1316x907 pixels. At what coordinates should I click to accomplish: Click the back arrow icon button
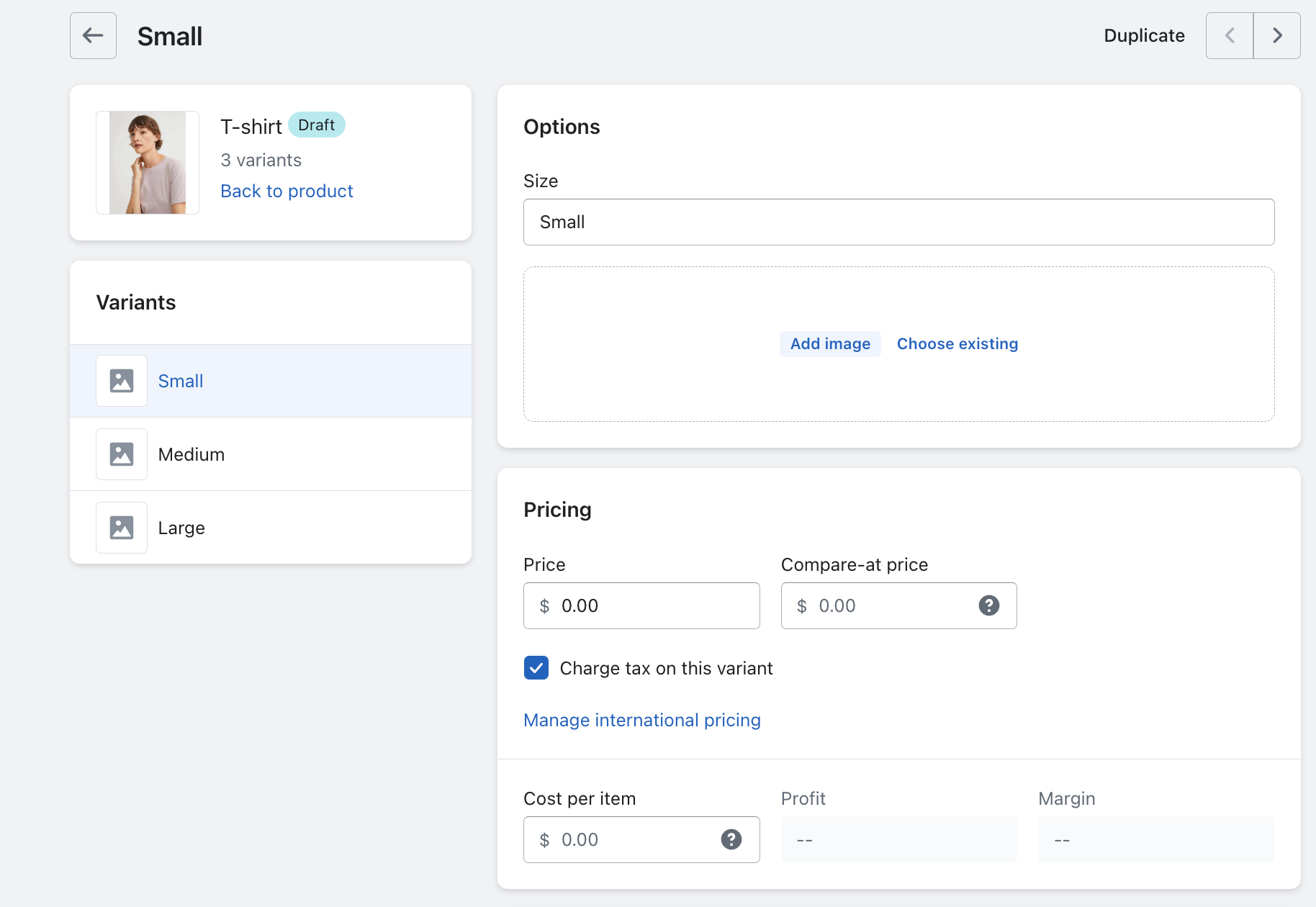[x=93, y=35]
